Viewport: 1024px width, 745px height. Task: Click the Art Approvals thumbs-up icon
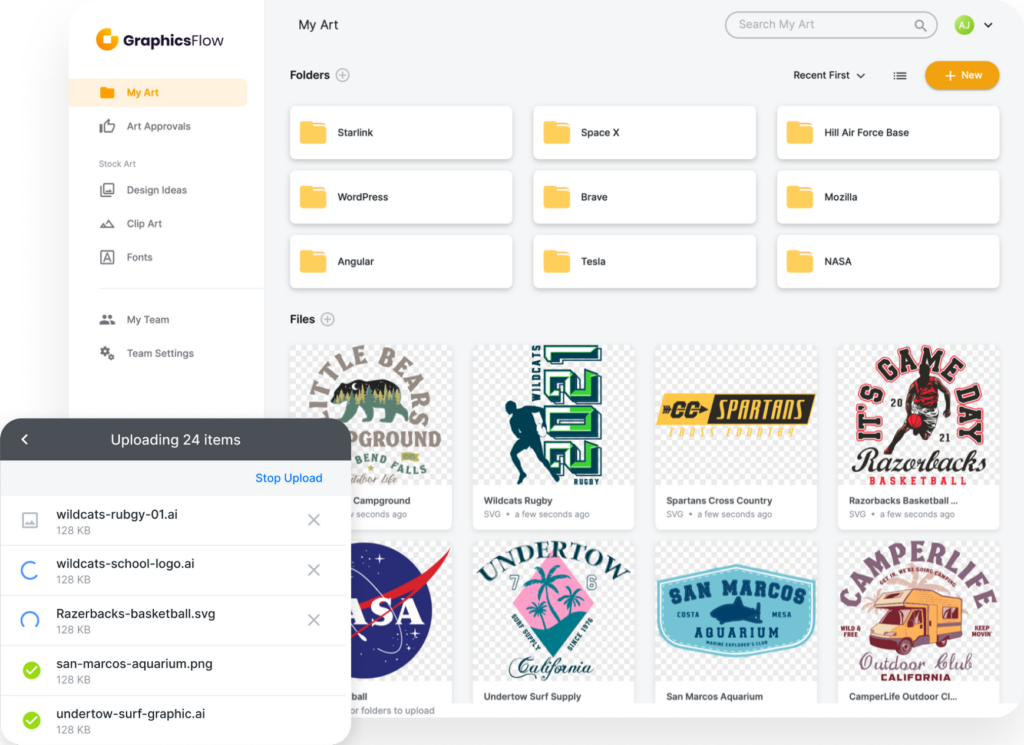click(x=107, y=125)
